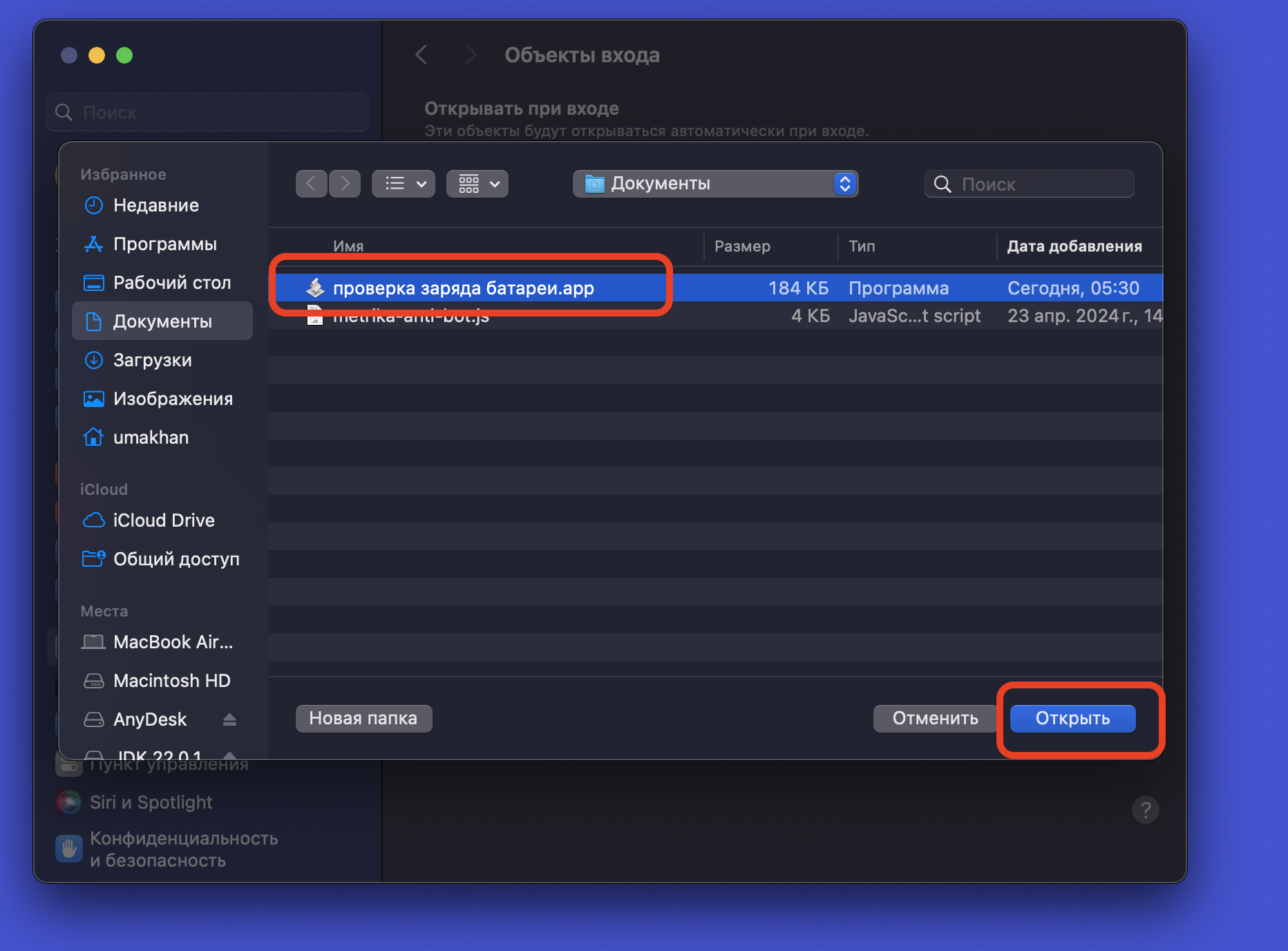The width and height of the screenshot is (1288, 951).
Task: Click the Недавние clock icon in sidebar
Action: click(x=93, y=205)
